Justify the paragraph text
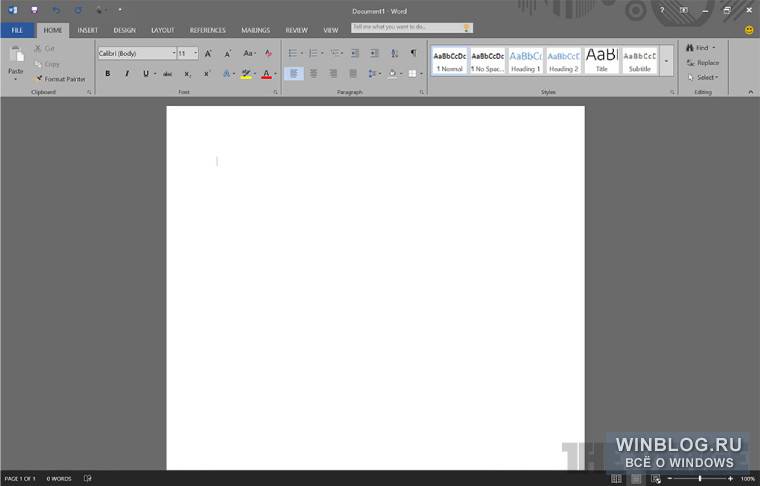The height and width of the screenshot is (486, 760). (353, 74)
